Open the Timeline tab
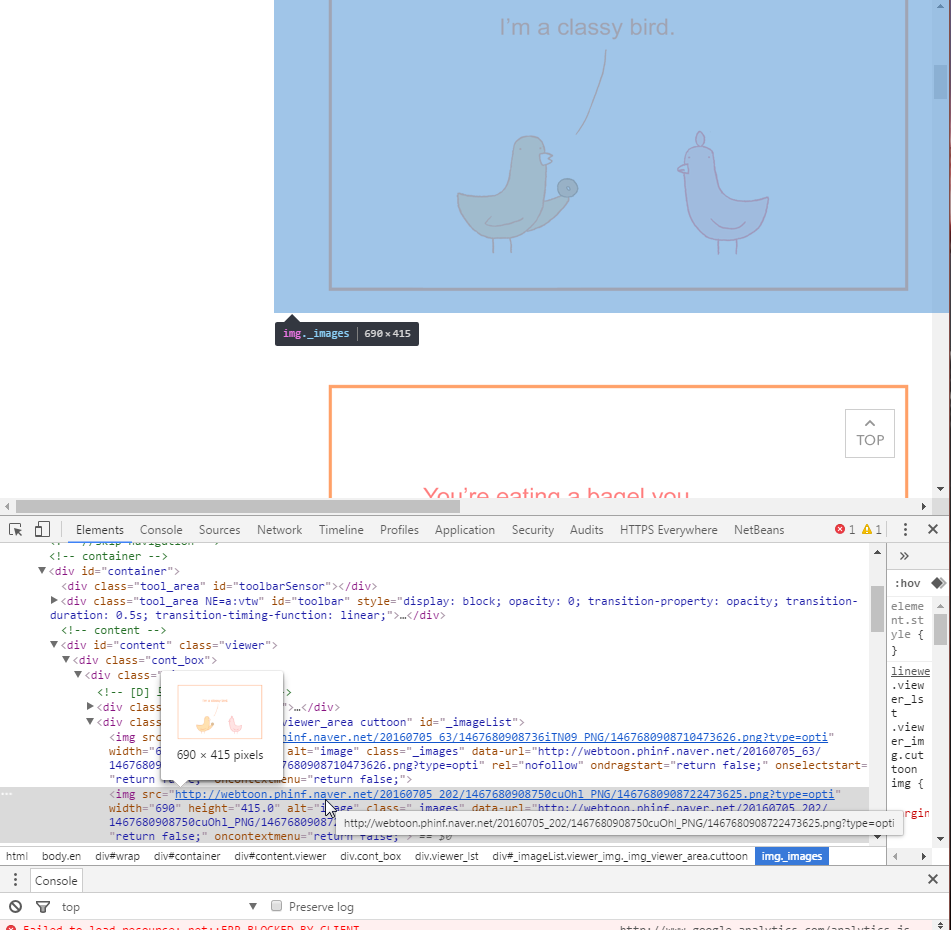 pos(341,530)
